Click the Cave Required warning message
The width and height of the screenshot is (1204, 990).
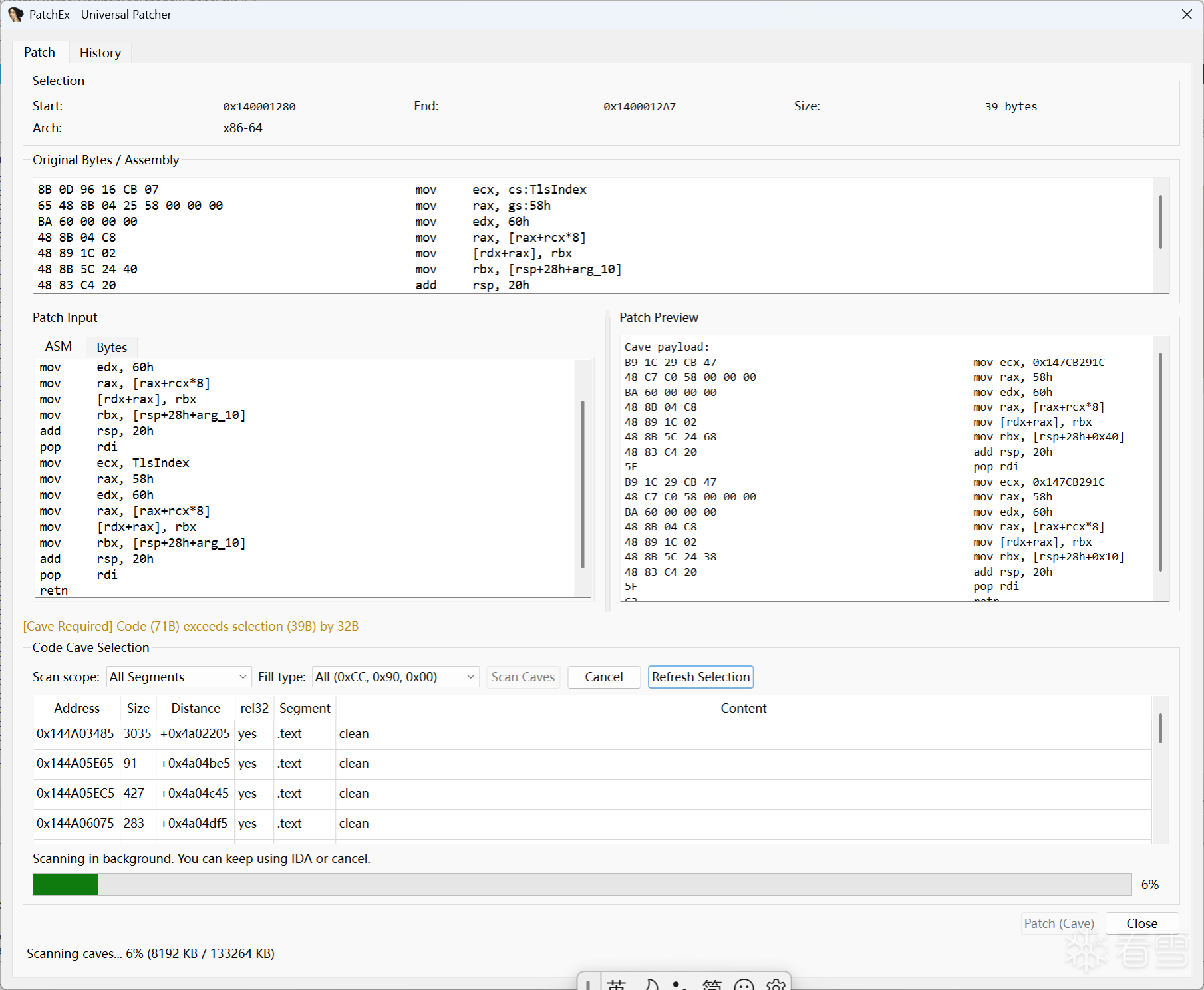tap(191, 626)
